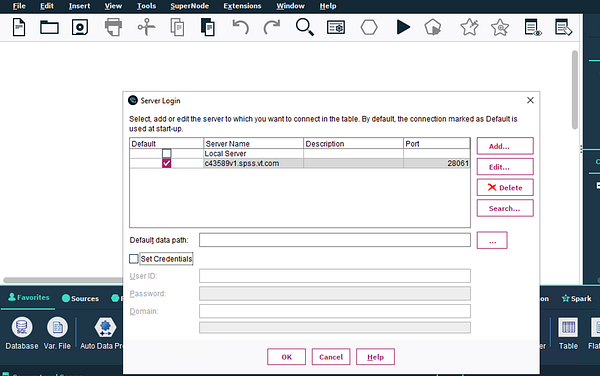Select the c43589v1.spss.vt.com server row
The width and height of the screenshot is (600, 376).
(x=300, y=163)
